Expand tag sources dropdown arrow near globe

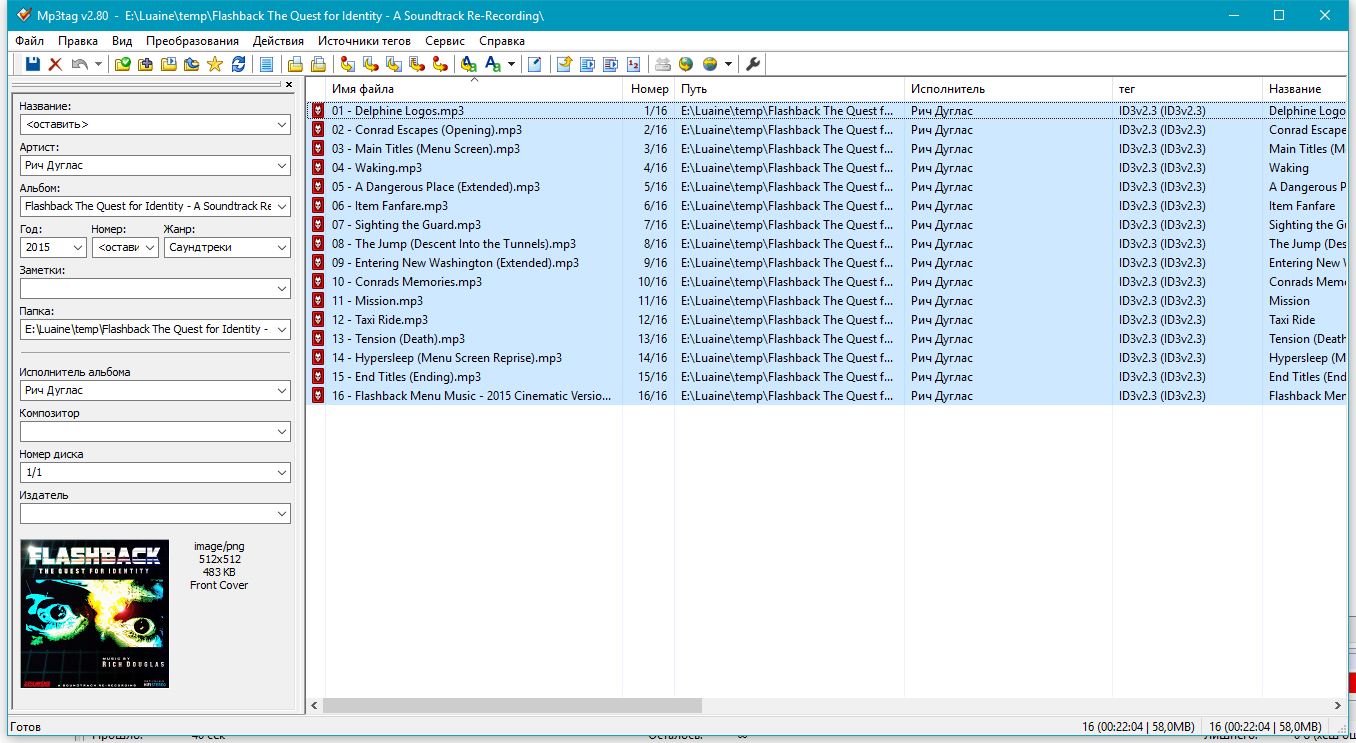coord(728,64)
